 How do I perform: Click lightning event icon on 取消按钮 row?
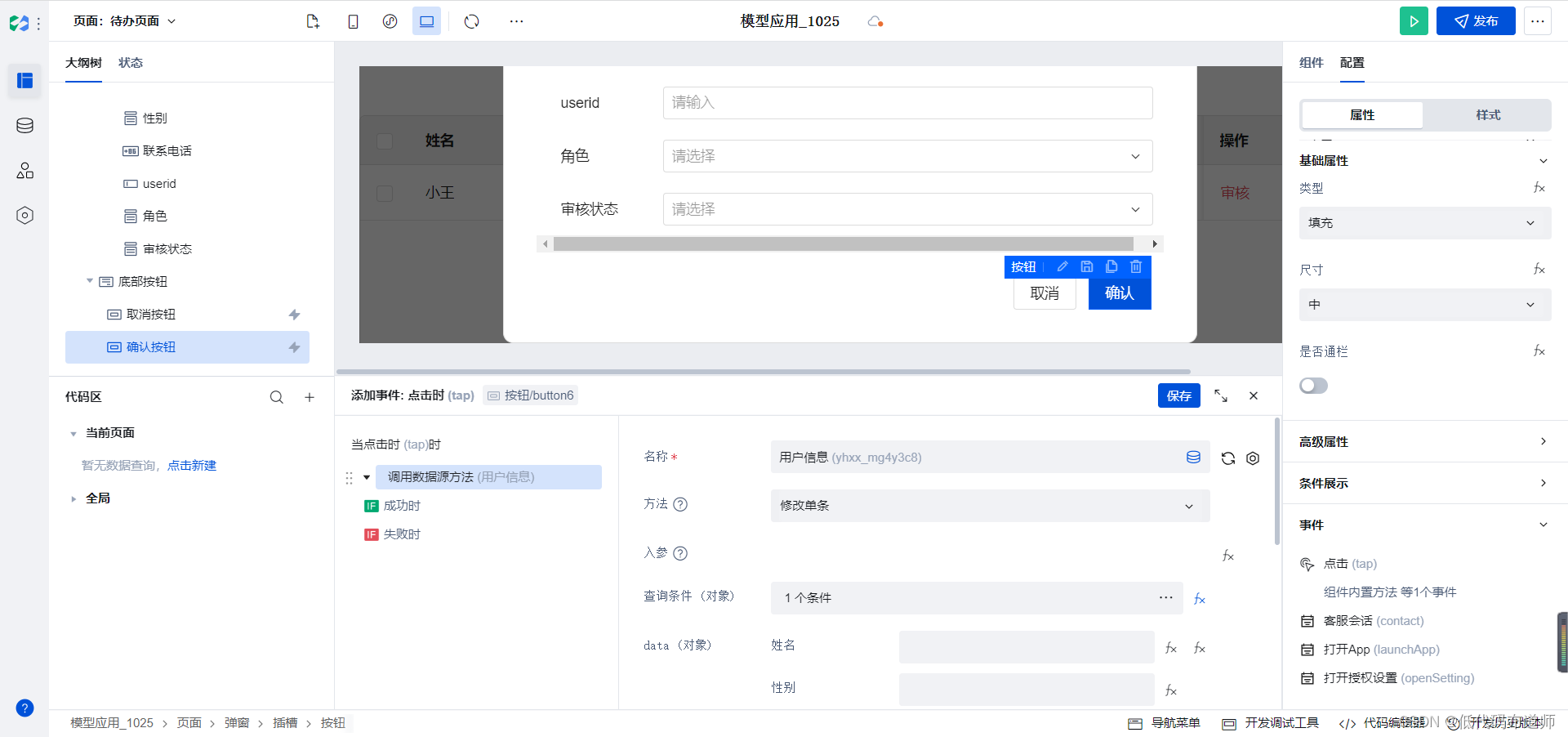(x=294, y=315)
